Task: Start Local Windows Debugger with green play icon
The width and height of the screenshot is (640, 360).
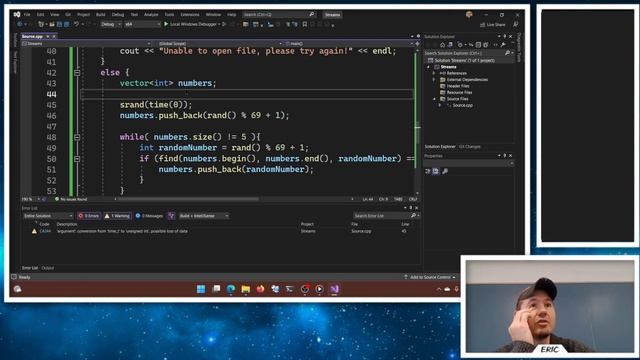Action: [x=193, y=24]
